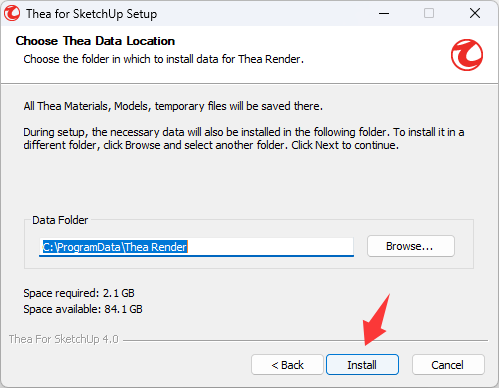The width and height of the screenshot is (499, 388).
Task: Click into the Data Folder path field
Action: [196, 247]
